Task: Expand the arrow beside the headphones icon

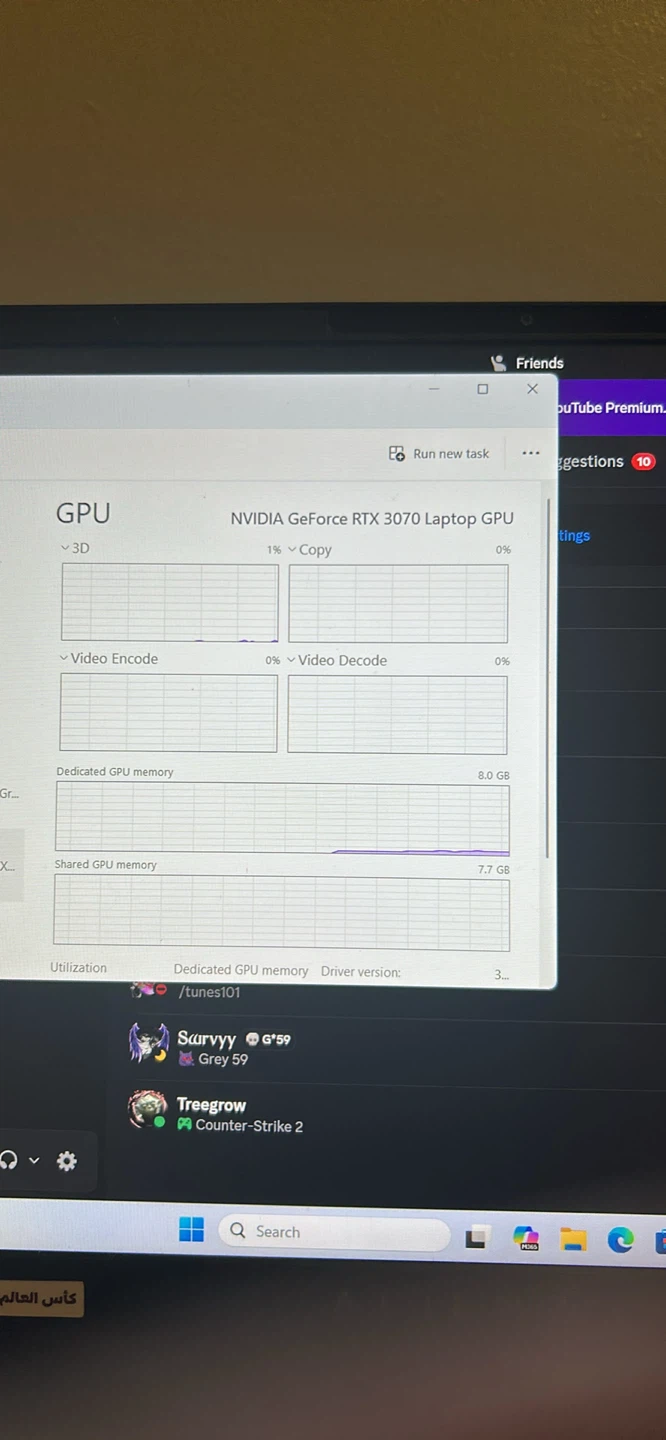Action: tap(34, 1161)
